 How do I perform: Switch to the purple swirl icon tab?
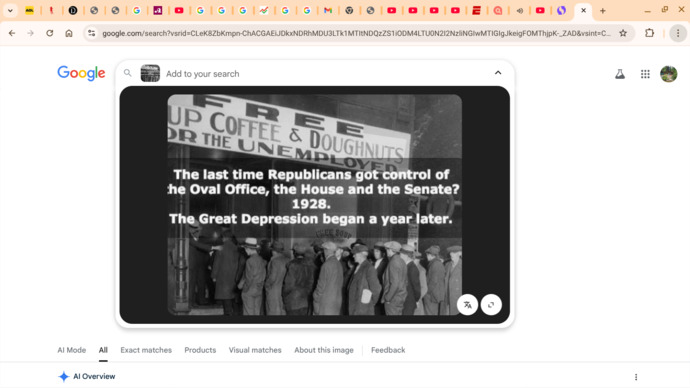point(562,11)
